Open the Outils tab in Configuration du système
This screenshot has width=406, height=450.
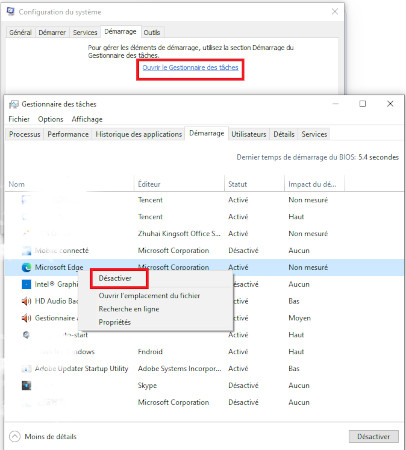(x=152, y=33)
